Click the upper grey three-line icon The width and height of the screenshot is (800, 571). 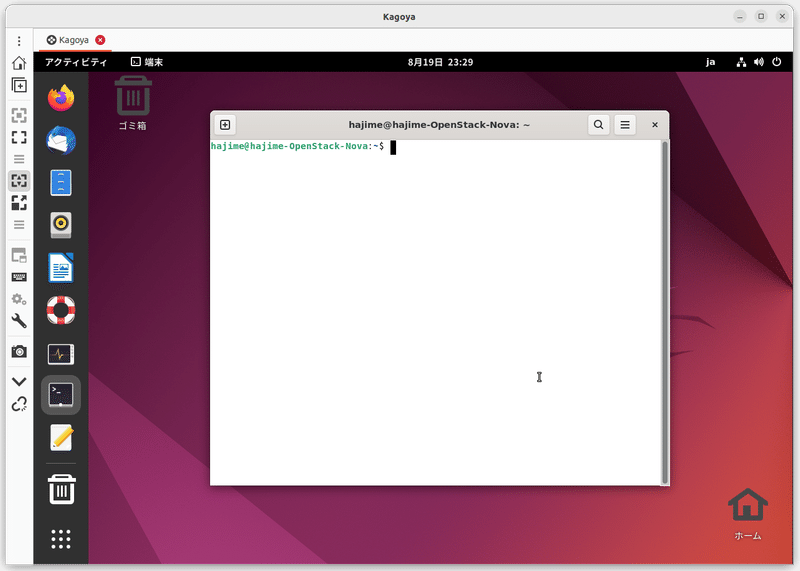(19, 159)
